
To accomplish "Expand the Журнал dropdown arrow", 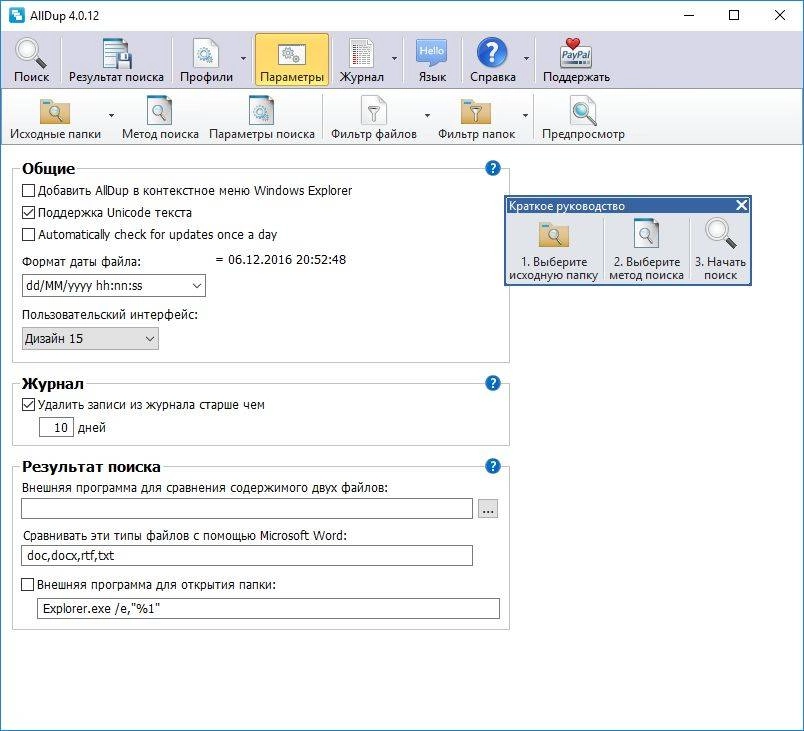I will (x=394, y=59).
